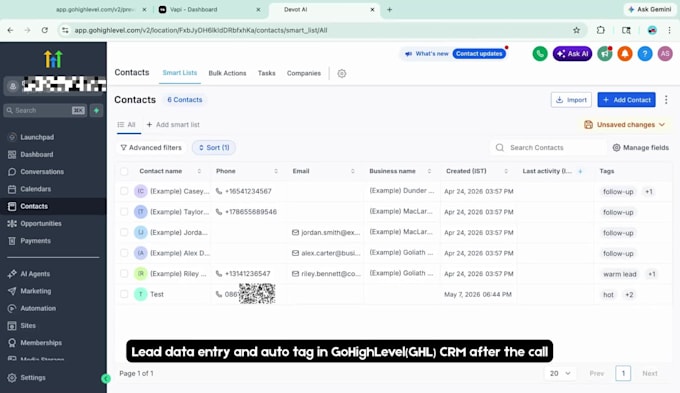Open Dashboard in the sidebar
The height and width of the screenshot is (393, 680).
pyautogui.click(x=37, y=154)
